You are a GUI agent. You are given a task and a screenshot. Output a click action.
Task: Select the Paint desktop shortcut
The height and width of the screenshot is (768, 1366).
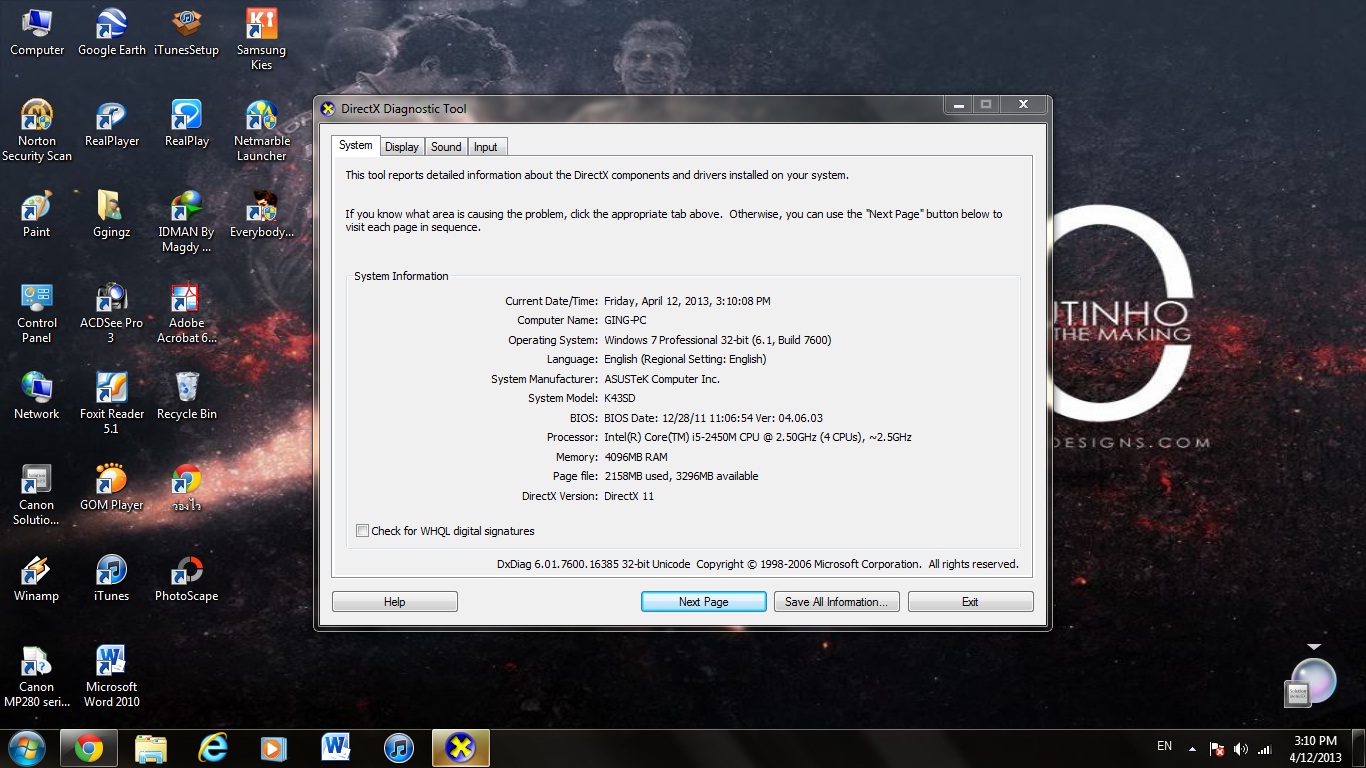37,215
